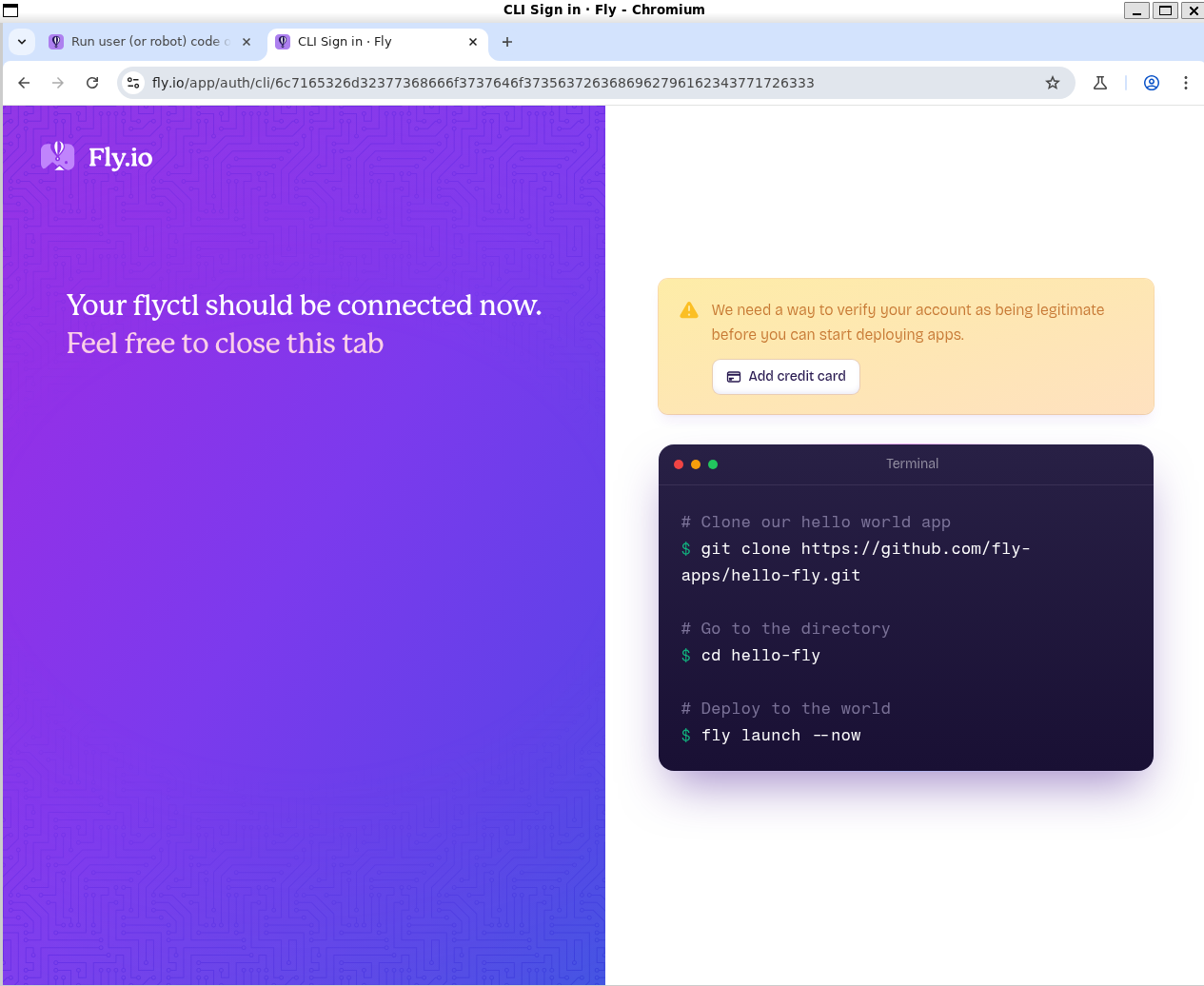Bookmark this page with the star icon
This screenshot has height=986, width=1204.
point(1053,83)
